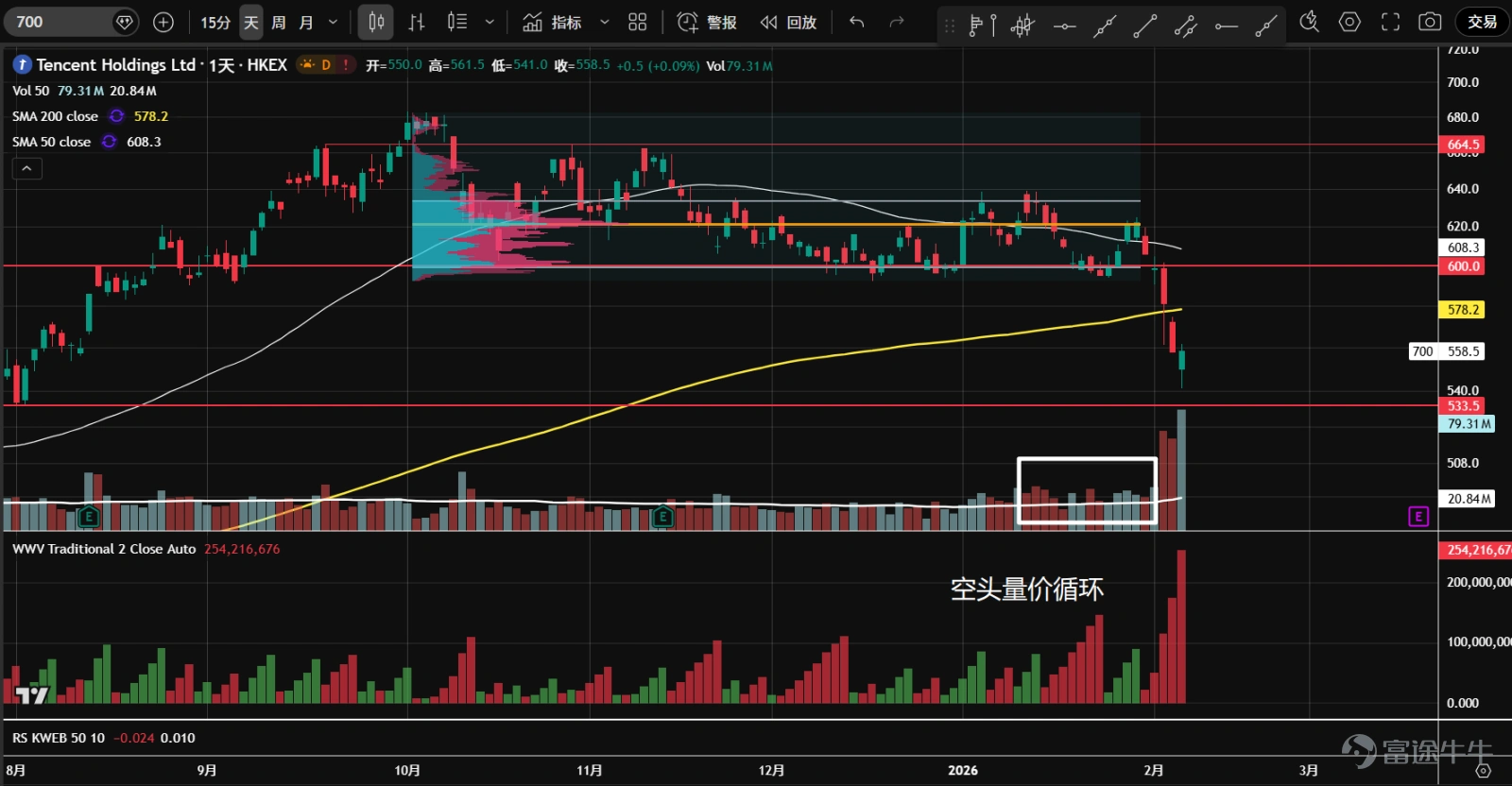Create a 警报 alert
The height and width of the screenshot is (786, 1512).
click(707, 22)
